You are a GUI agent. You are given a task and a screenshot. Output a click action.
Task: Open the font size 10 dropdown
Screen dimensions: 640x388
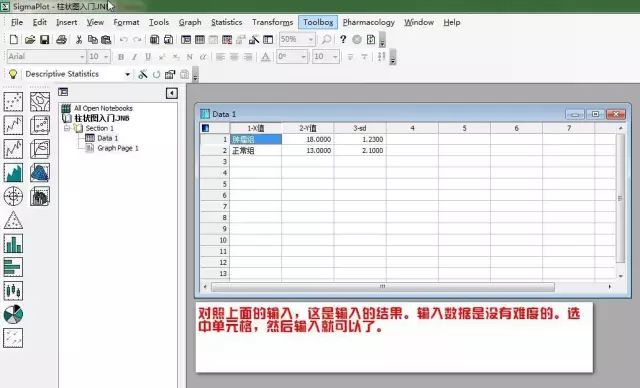coord(106,57)
